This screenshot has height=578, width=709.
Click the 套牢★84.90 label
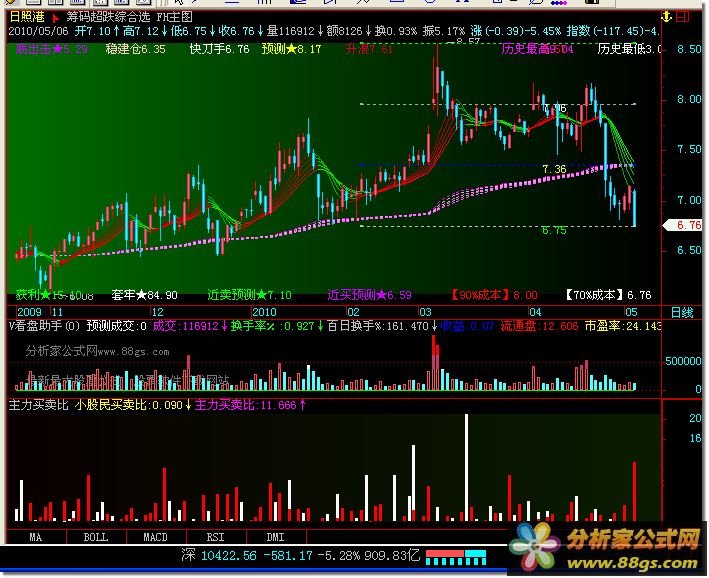tap(145, 295)
